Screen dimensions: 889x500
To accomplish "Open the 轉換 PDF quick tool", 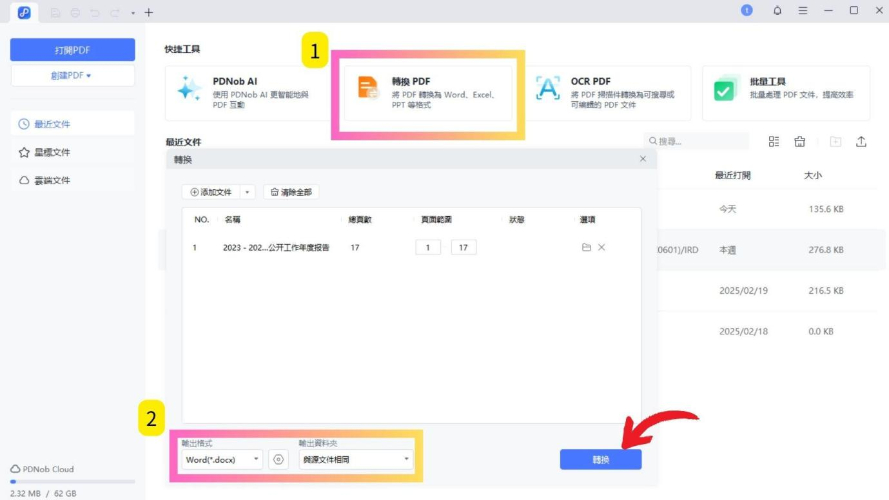I will [428, 93].
